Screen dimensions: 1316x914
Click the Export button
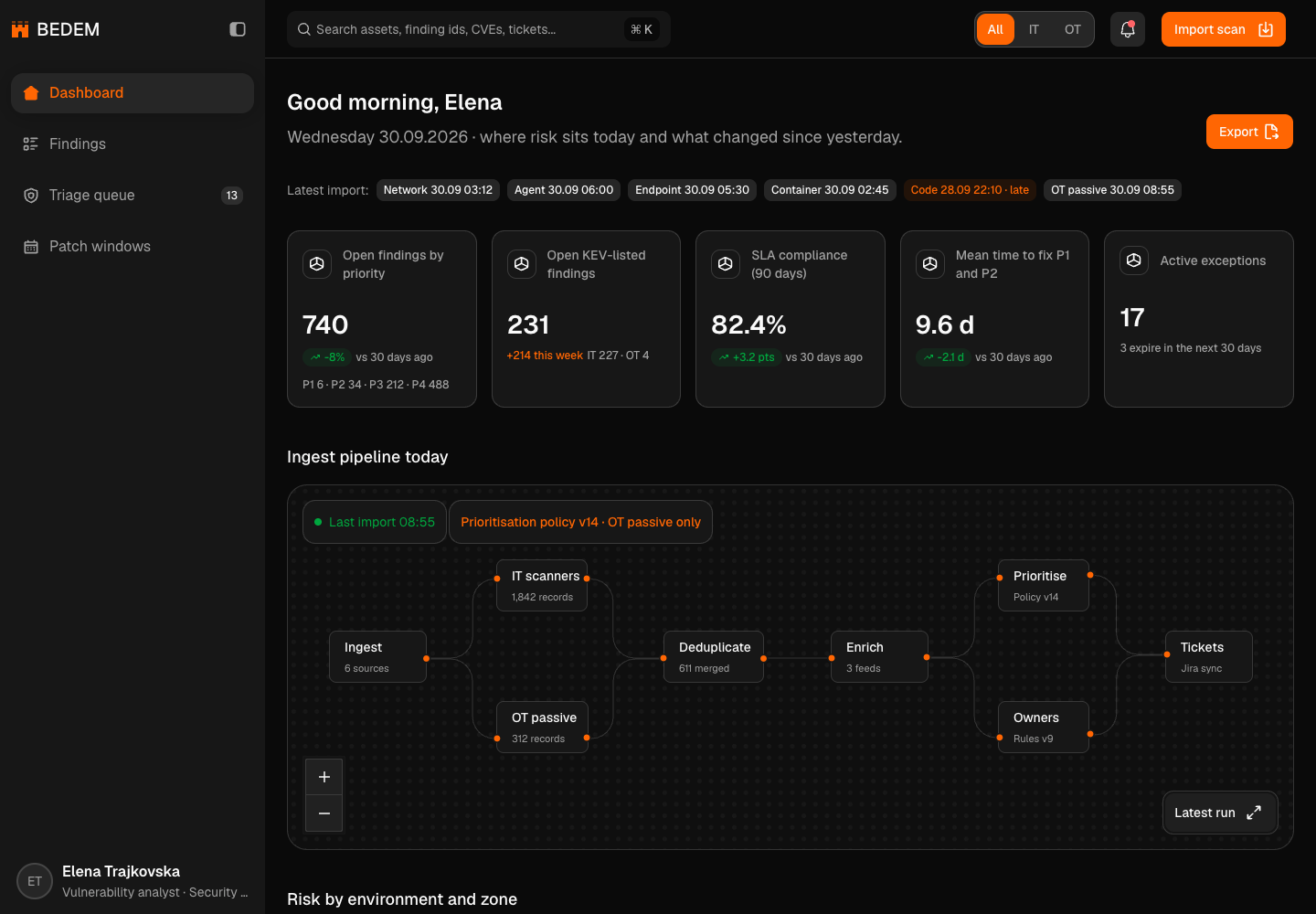click(1249, 132)
